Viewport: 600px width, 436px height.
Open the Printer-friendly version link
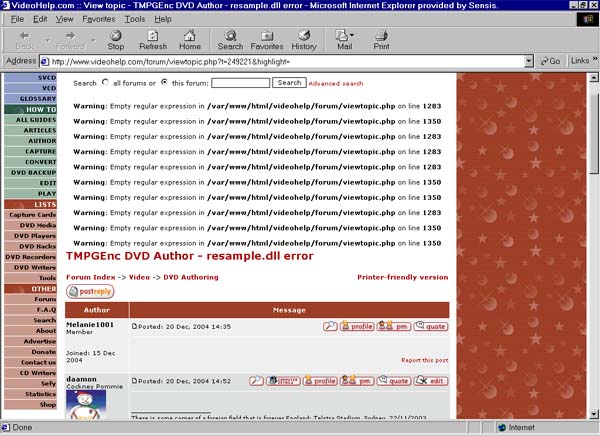tap(403, 277)
